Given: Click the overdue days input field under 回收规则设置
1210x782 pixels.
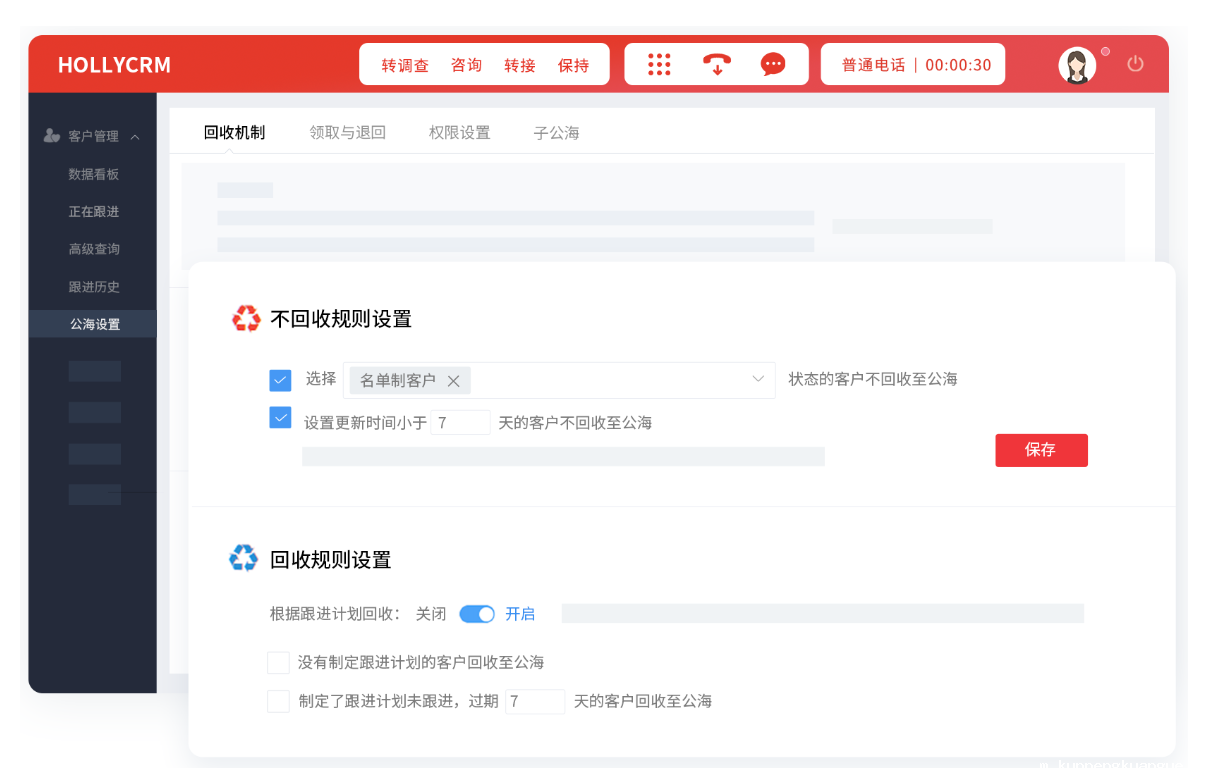Looking at the screenshot, I should pyautogui.click(x=535, y=701).
